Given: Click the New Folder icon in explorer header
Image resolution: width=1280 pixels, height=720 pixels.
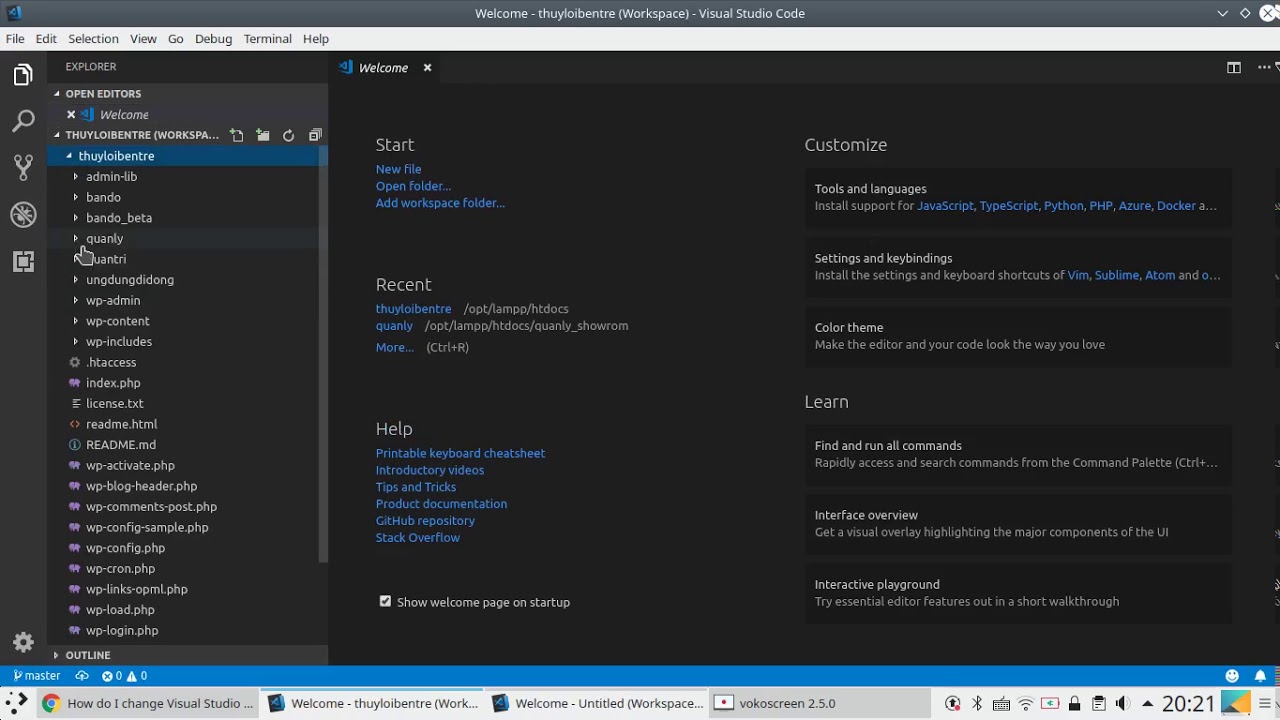Looking at the screenshot, I should [262, 135].
